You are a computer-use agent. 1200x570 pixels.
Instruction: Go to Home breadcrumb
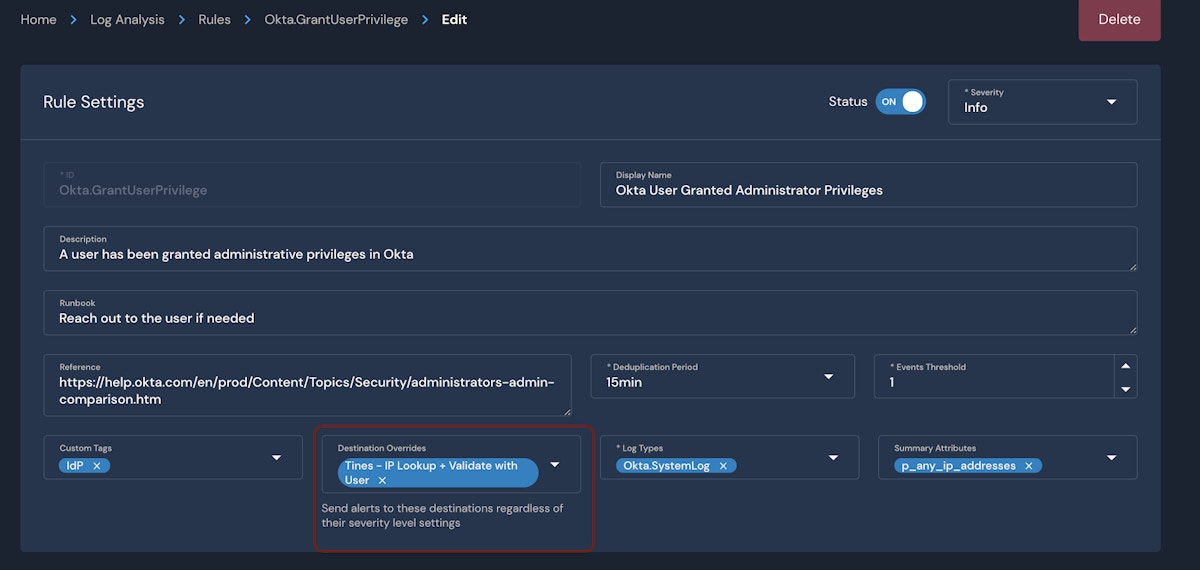[x=39, y=20]
